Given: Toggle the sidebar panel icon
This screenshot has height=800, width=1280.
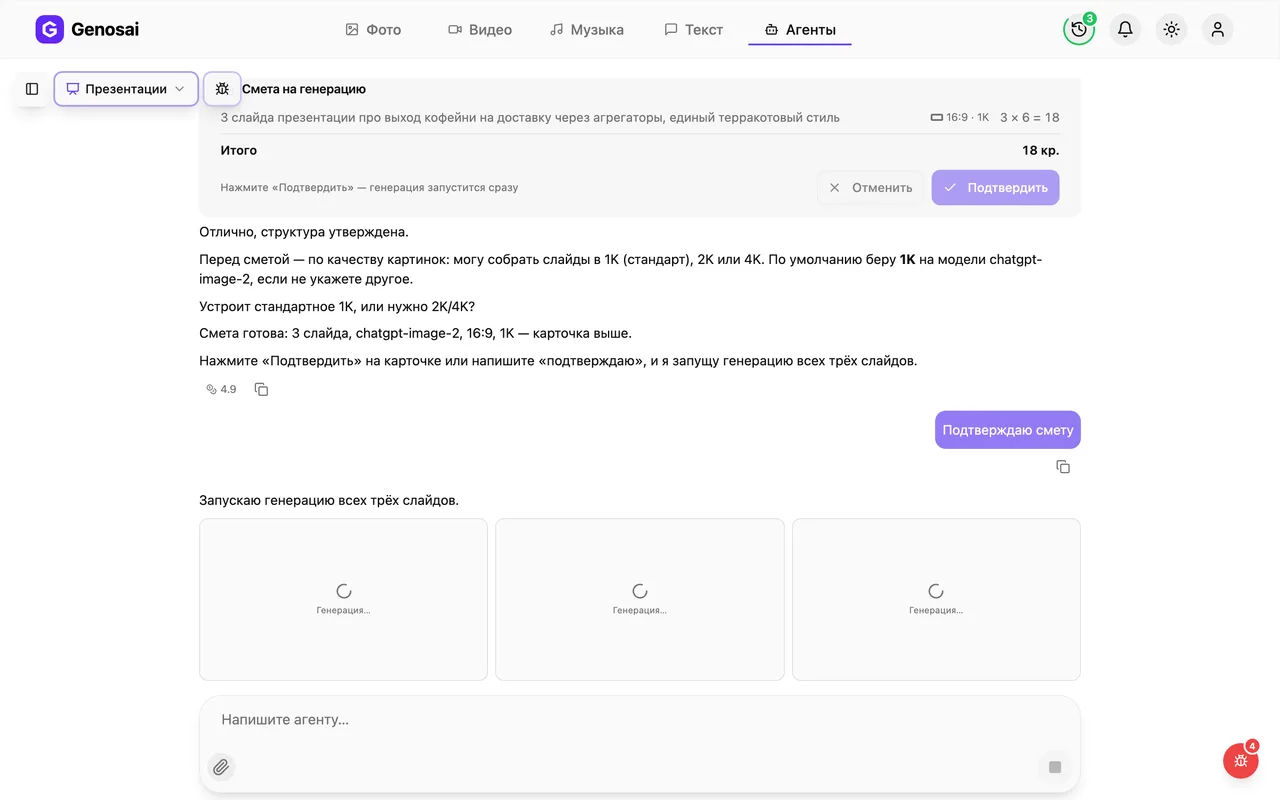Looking at the screenshot, I should click(32, 89).
